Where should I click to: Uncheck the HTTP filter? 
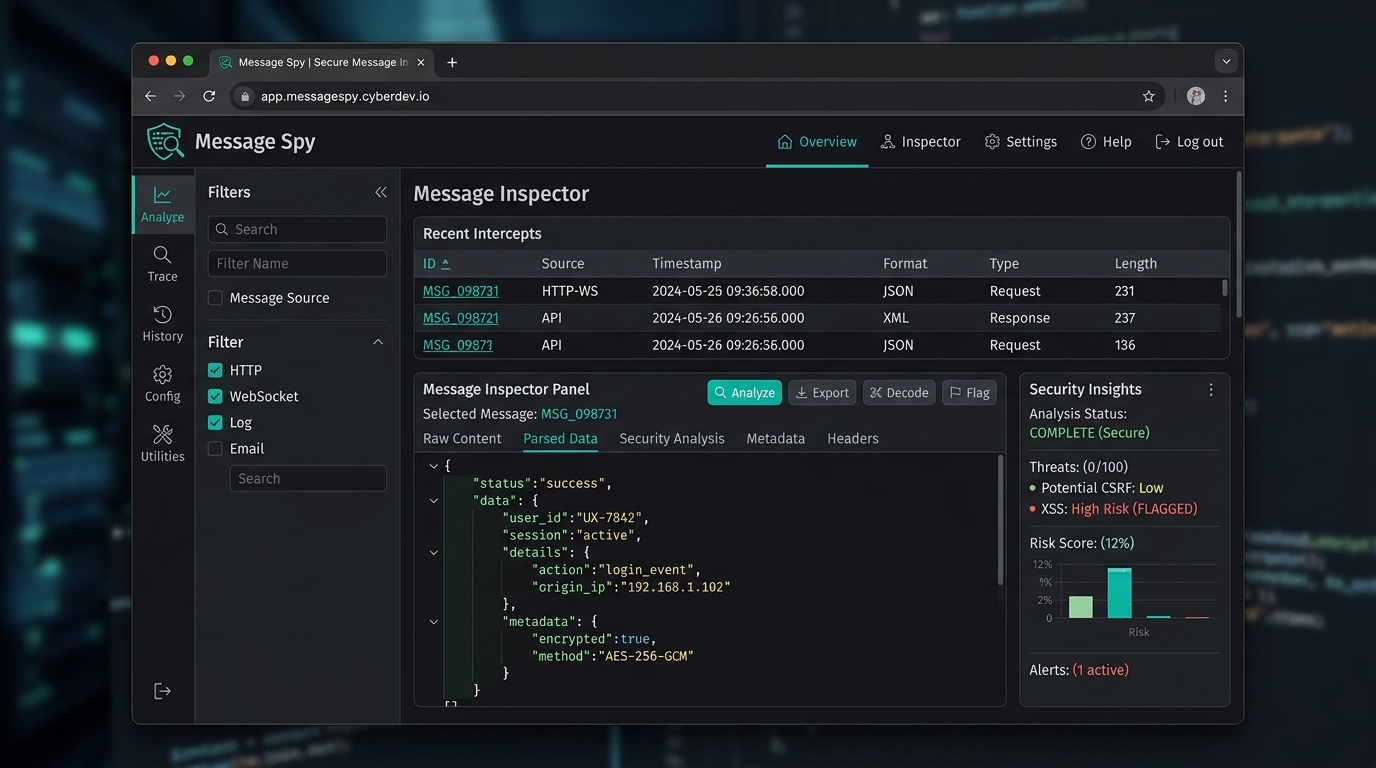click(215, 370)
